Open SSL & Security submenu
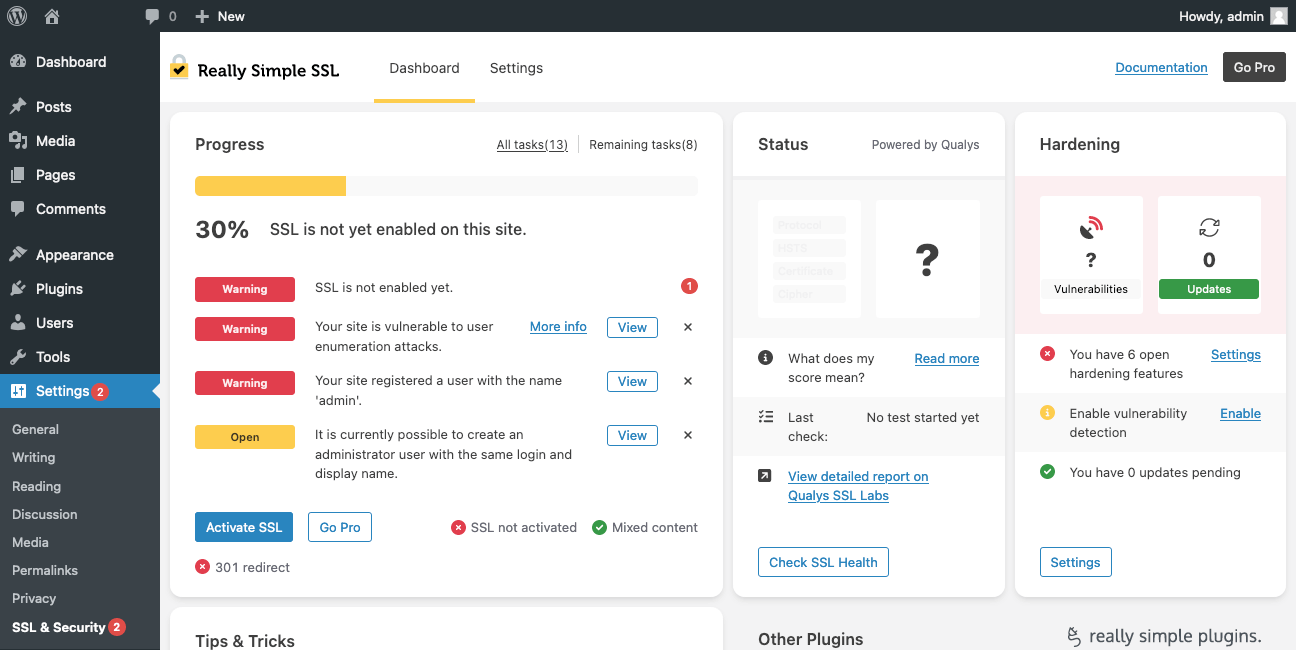Viewport: 1296px width, 650px height. click(x=68, y=627)
